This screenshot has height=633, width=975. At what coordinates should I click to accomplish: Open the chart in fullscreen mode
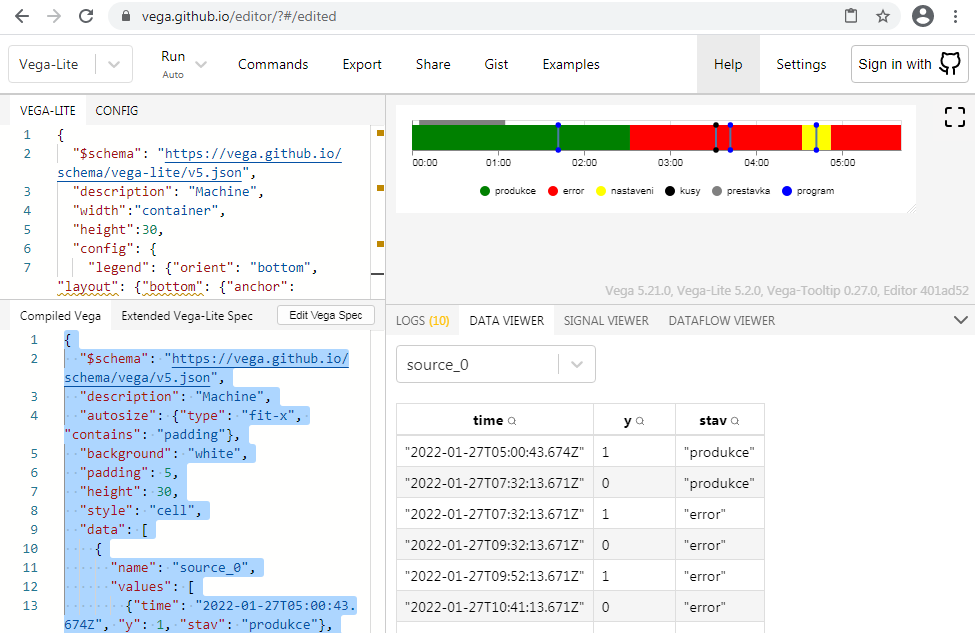click(954, 117)
